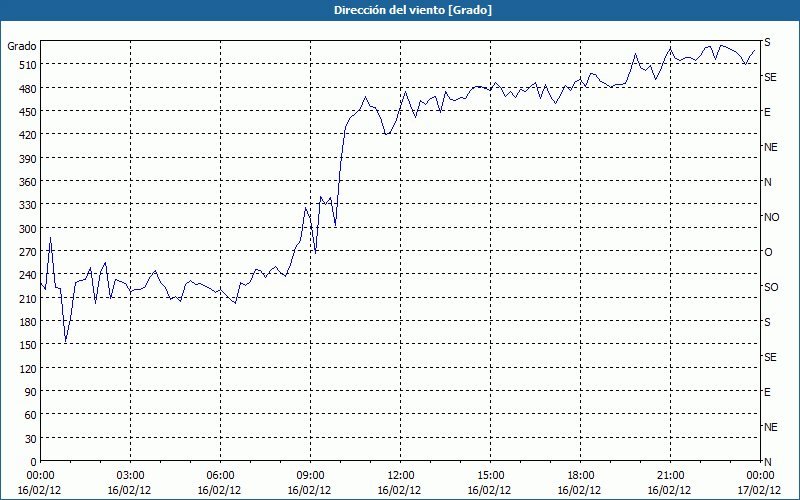Select the 240 degree axis label
The height and width of the screenshot is (500, 800).
pos(28,276)
